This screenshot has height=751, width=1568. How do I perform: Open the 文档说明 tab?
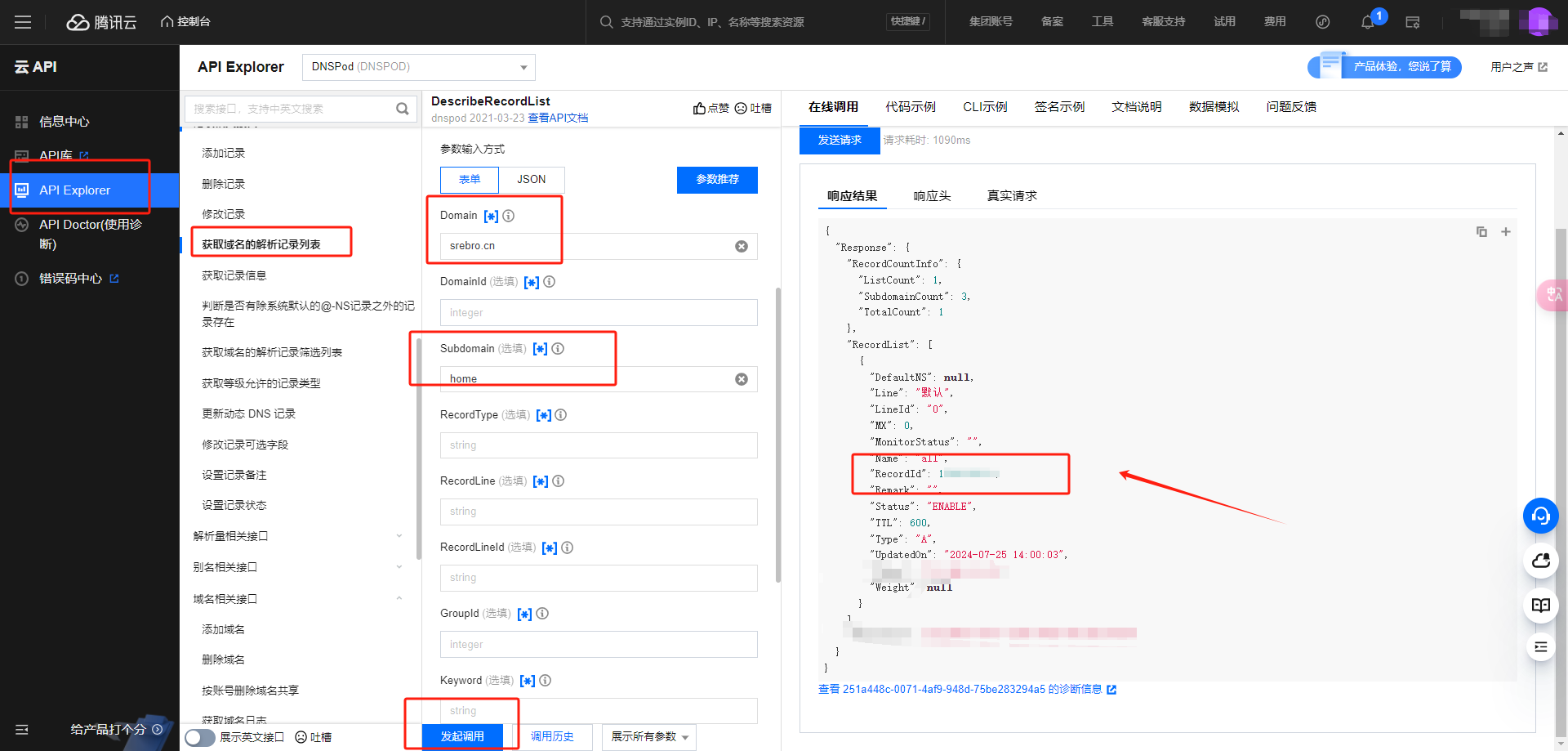(1136, 107)
